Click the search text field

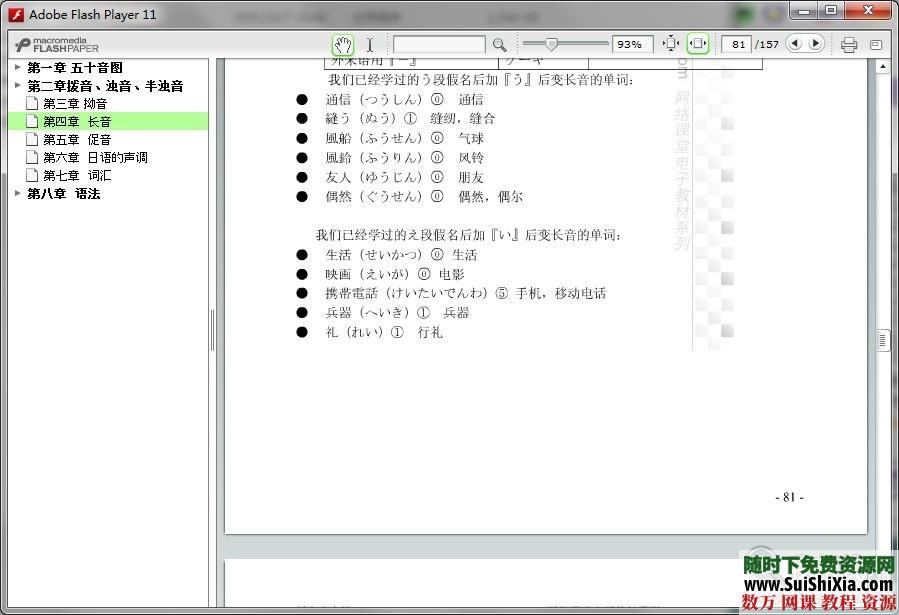438,44
